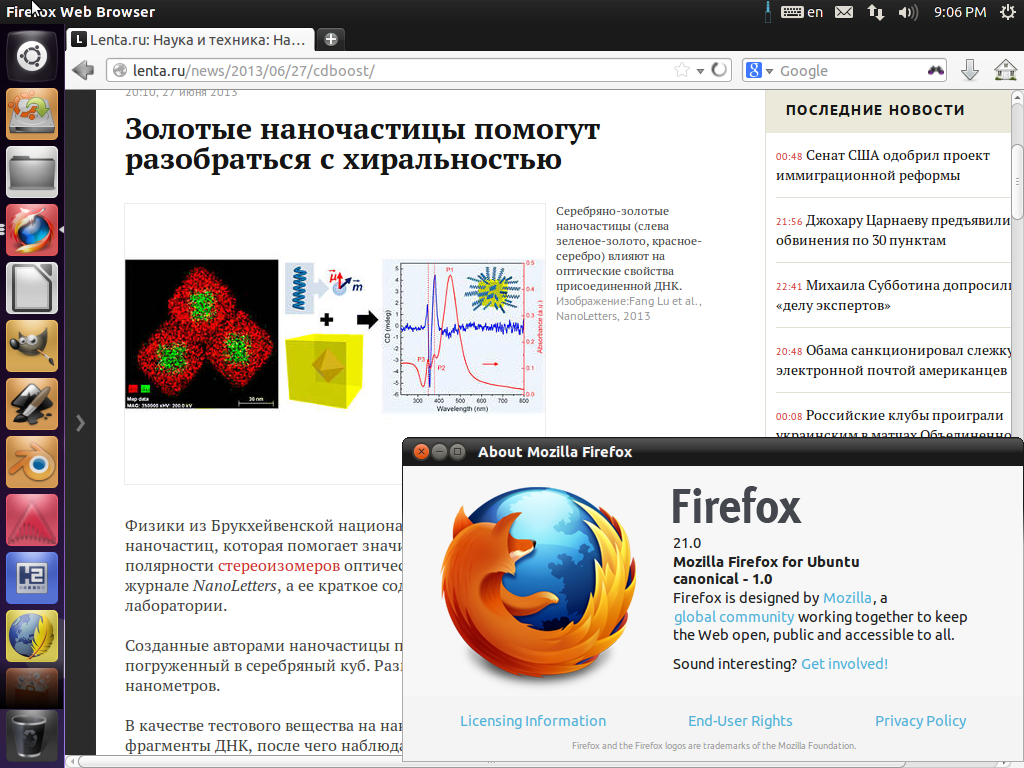The width and height of the screenshot is (1024, 768).
Task: Expand the URL history dropdown arrow
Action: coord(700,71)
